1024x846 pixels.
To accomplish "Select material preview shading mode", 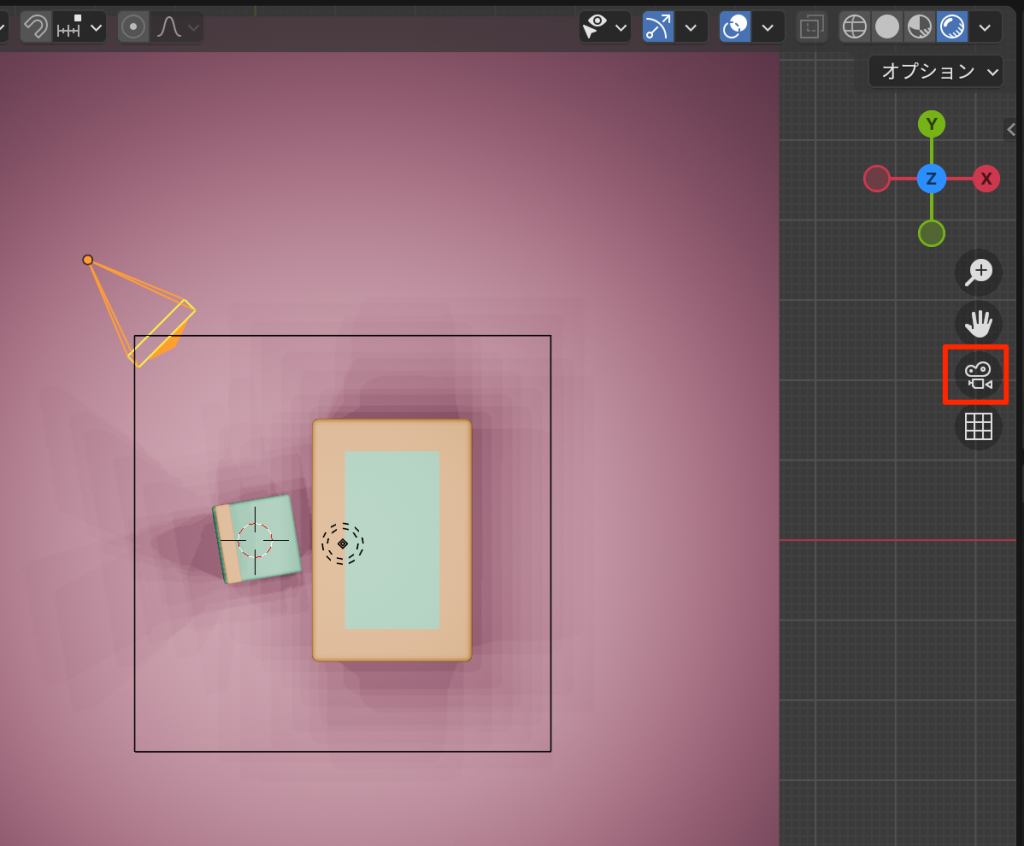I will [919, 26].
